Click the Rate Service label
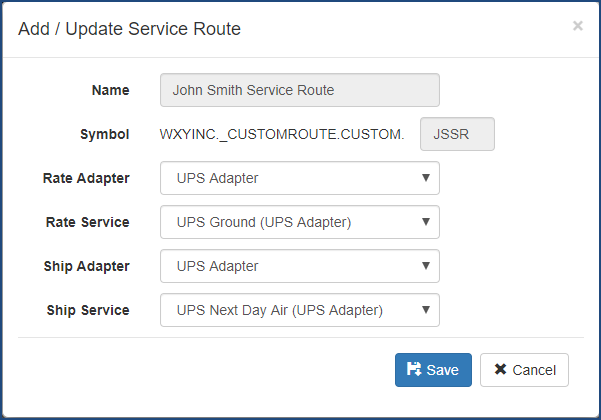The width and height of the screenshot is (601, 420). pos(88,222)
